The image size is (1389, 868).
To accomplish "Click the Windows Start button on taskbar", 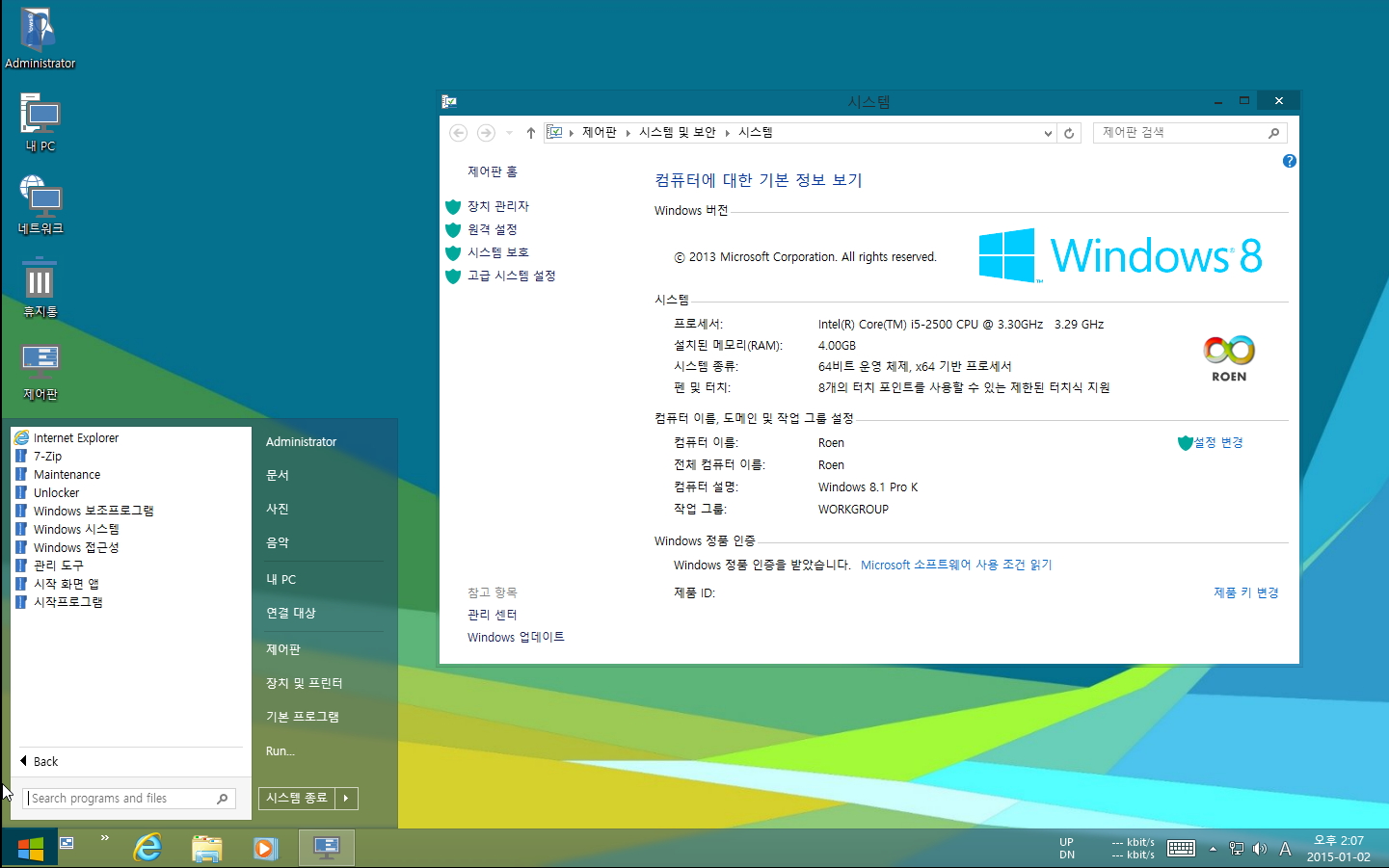I will tap(30, 849).
